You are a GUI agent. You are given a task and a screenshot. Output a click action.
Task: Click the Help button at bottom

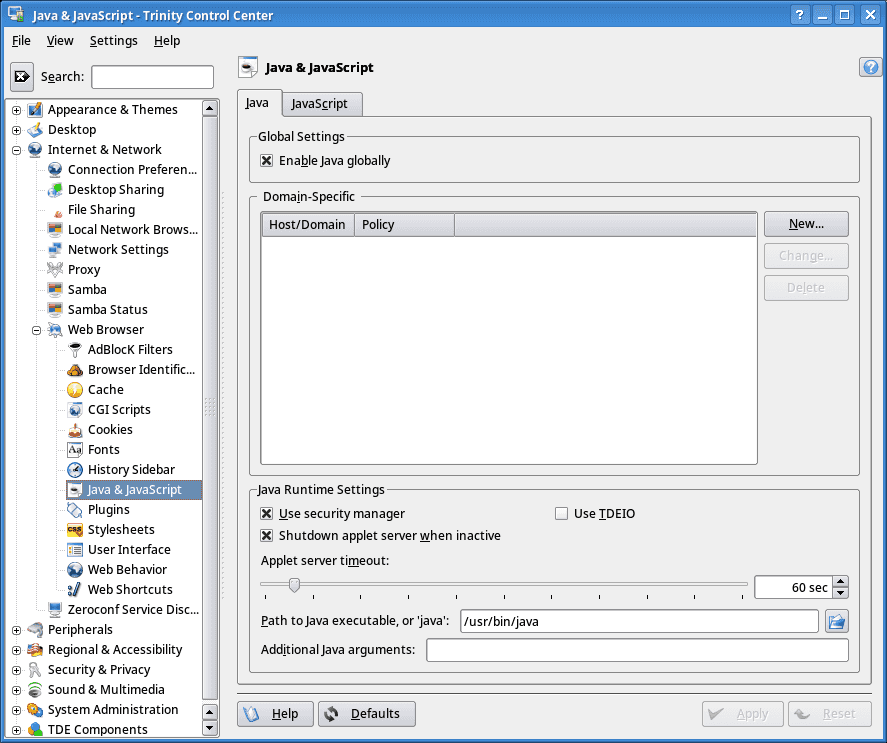coord(275,714)
